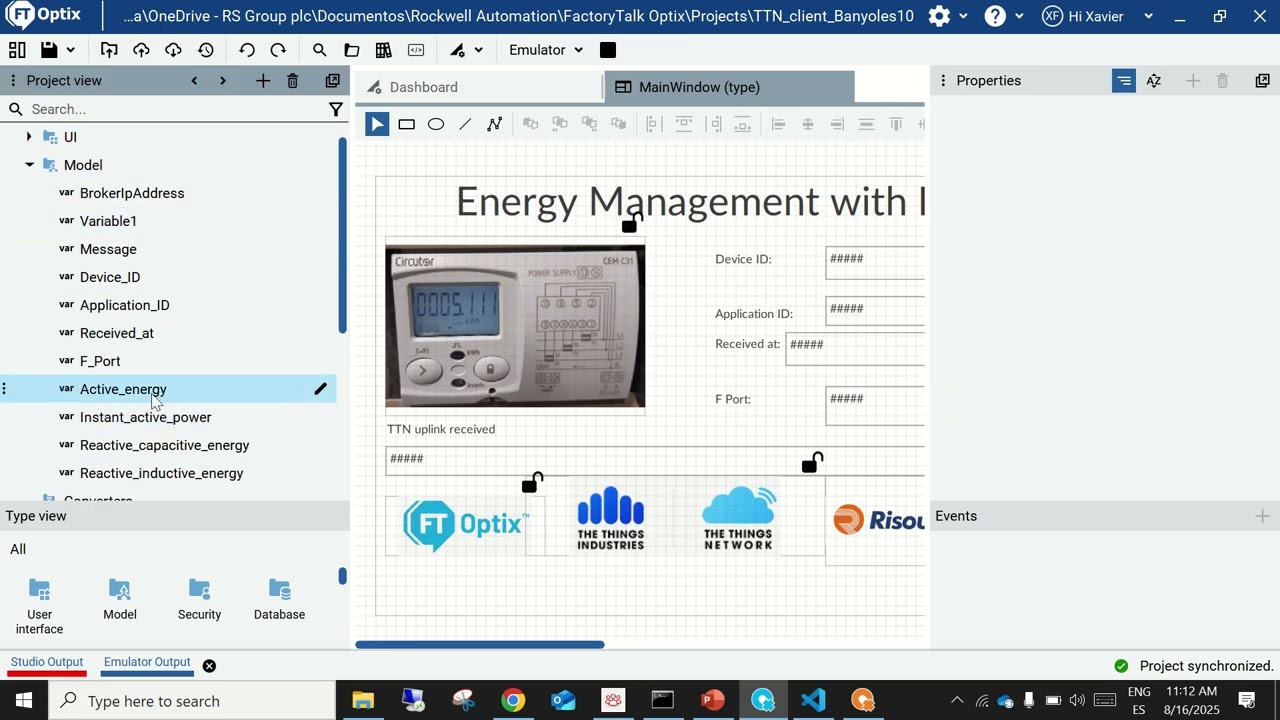
Task: Click the energy meter photo on canvas
Action: 515,326
